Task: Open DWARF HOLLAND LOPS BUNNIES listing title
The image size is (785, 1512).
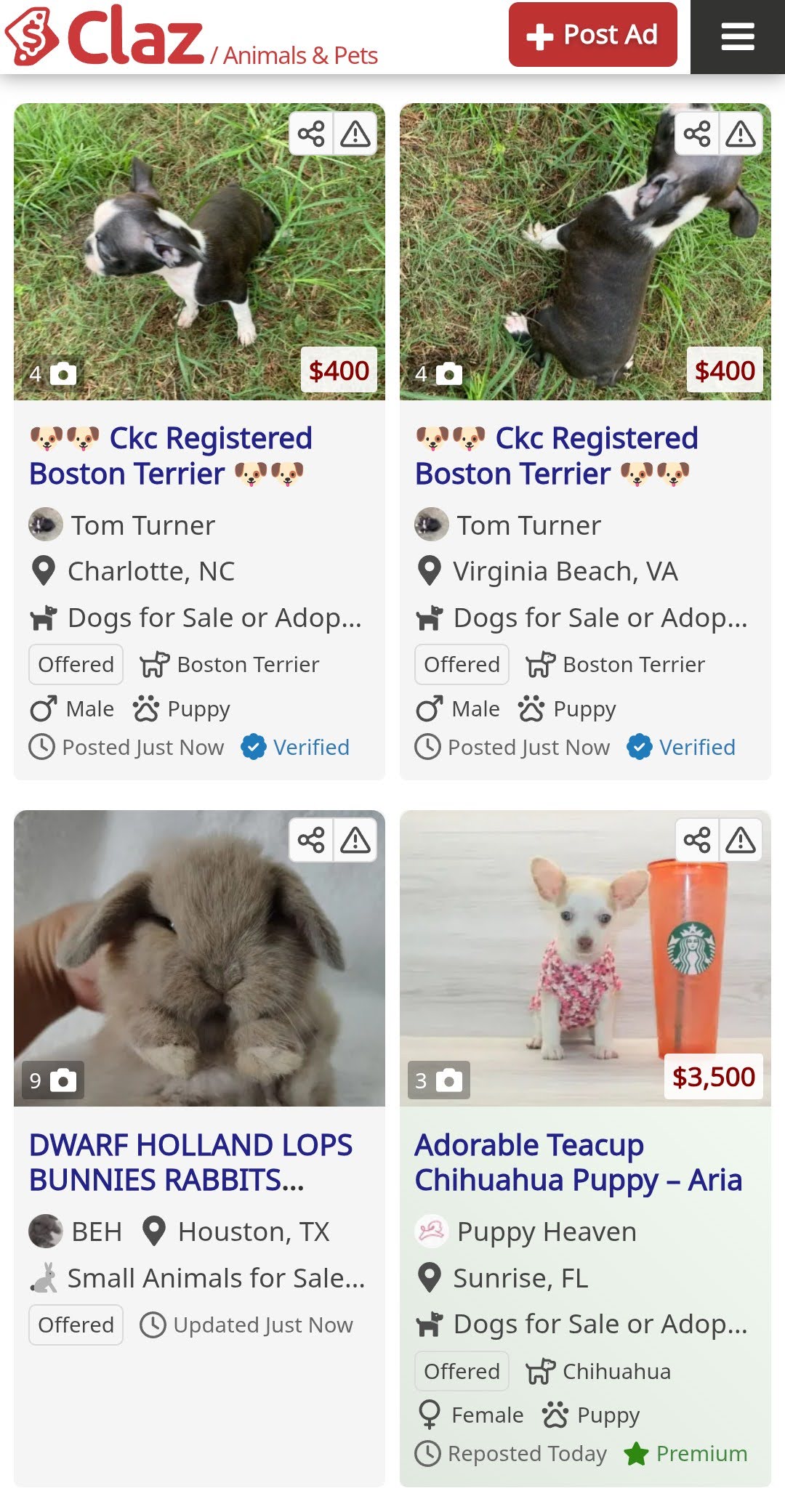Action: [x=190, y=1163]
